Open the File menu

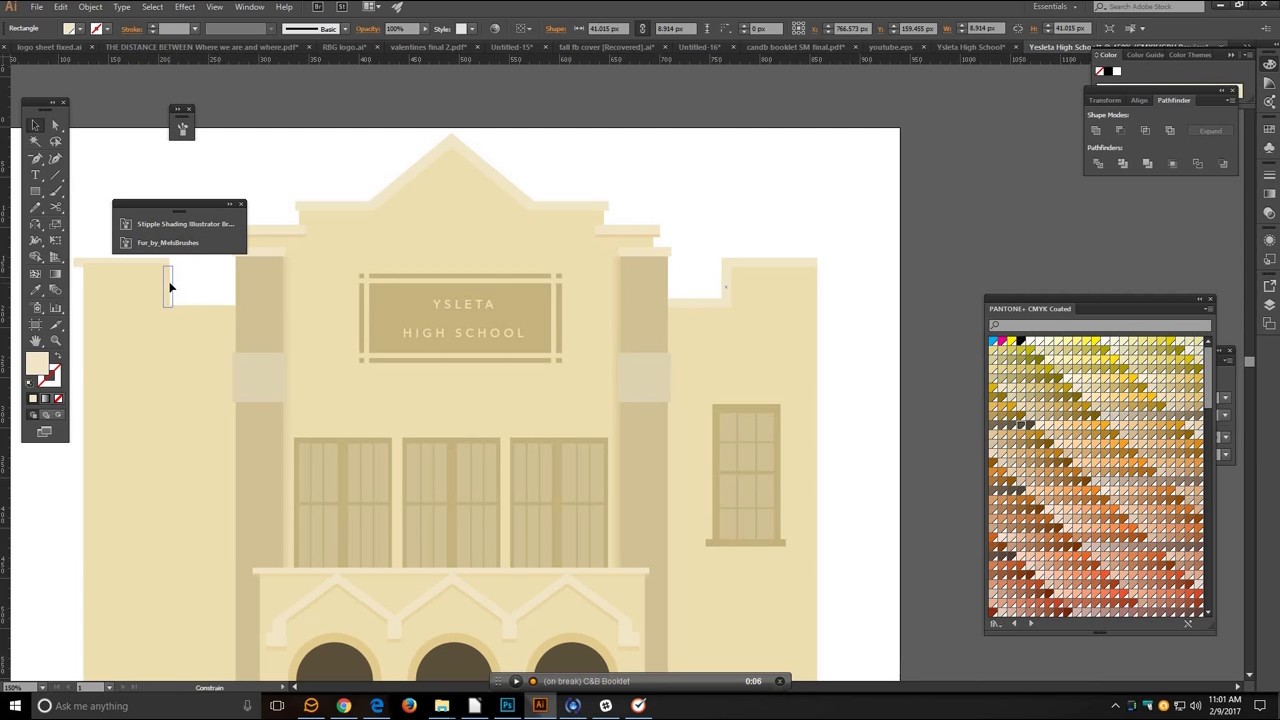(x=36, y=7)
